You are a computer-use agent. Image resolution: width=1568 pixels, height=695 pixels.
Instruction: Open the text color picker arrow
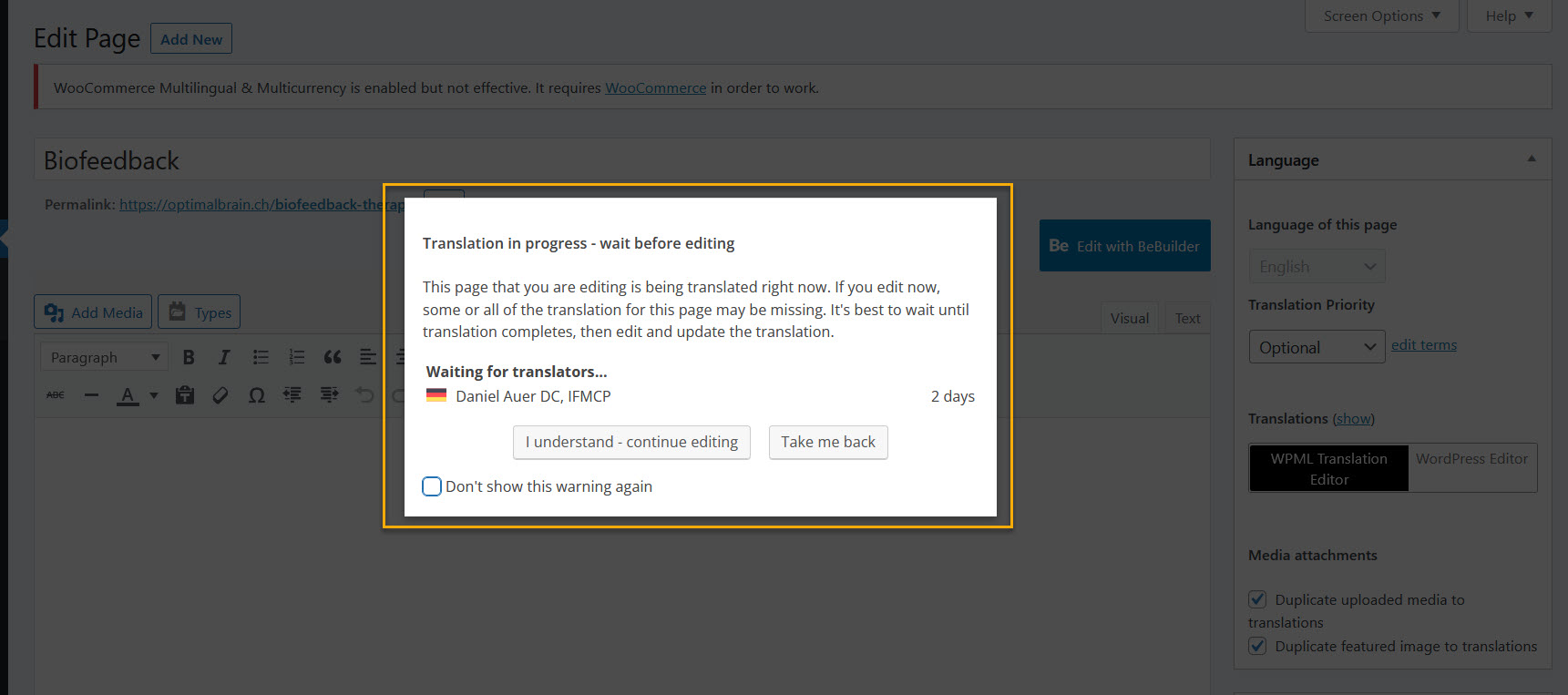click(153, 395)
